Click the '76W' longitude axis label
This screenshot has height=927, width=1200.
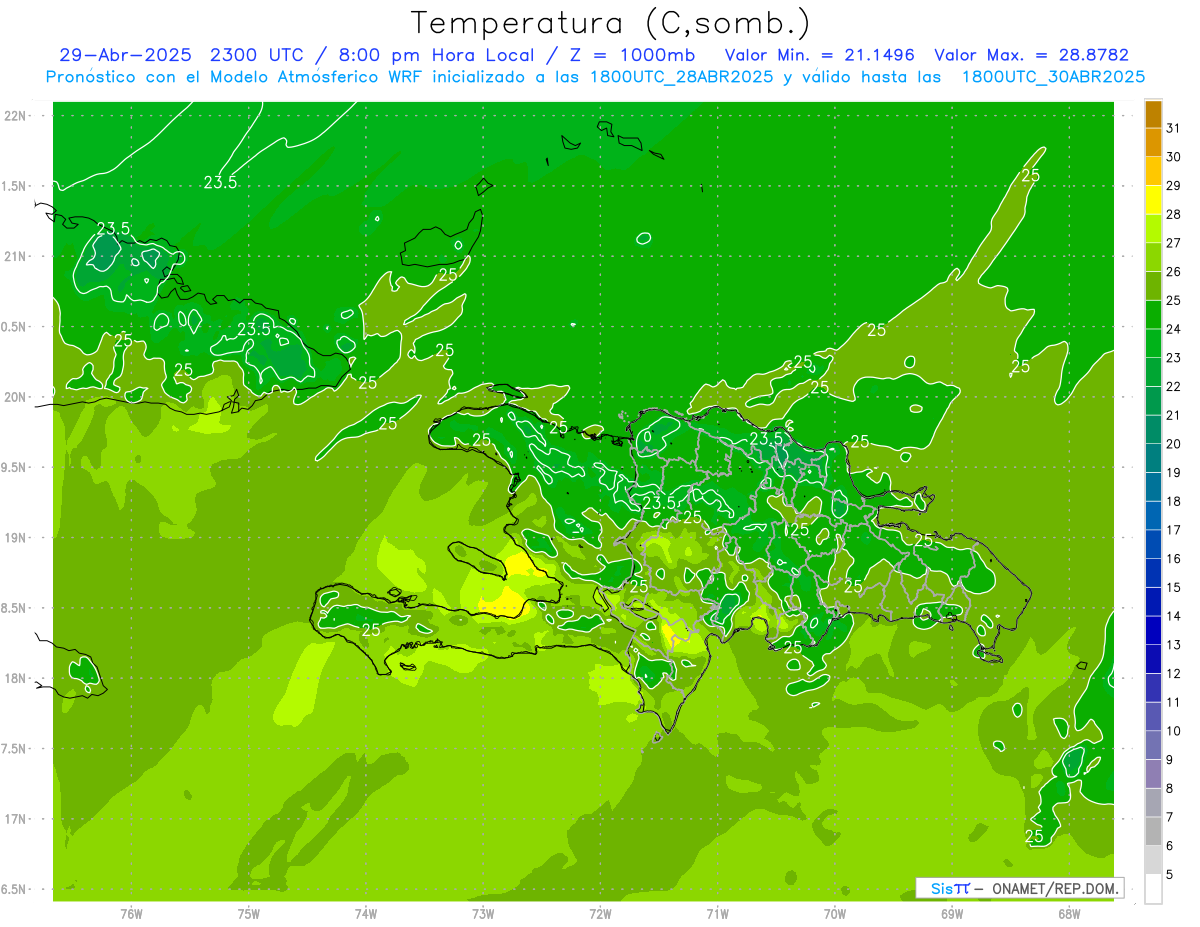(x=131, y=913)
